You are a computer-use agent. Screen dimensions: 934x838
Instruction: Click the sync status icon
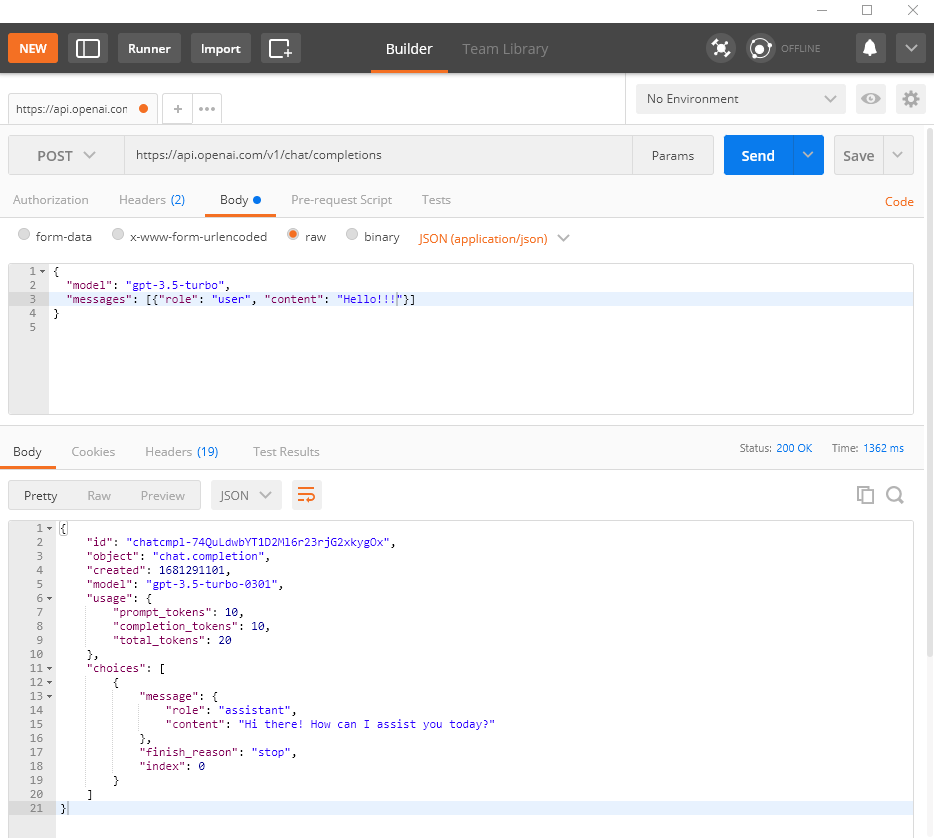coord(761,48)
